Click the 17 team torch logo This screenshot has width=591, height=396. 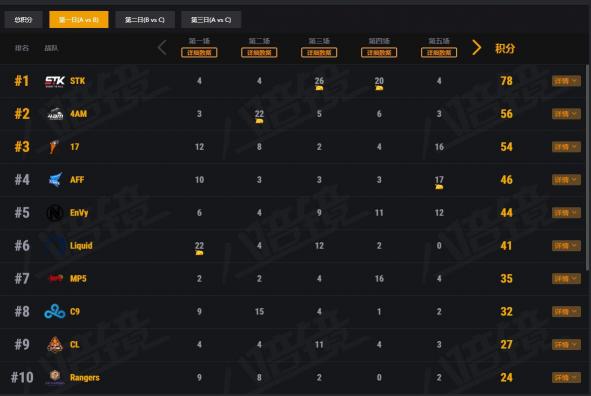(x=54, y=147)
